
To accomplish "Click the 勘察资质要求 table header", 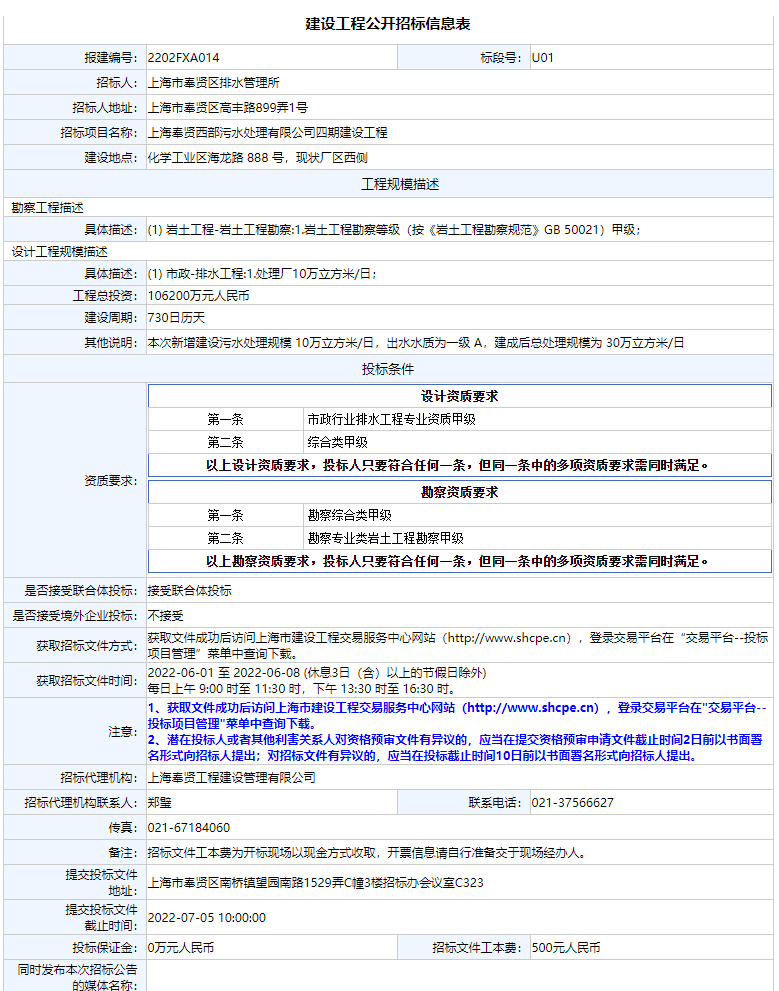I will tap(459, 492).
